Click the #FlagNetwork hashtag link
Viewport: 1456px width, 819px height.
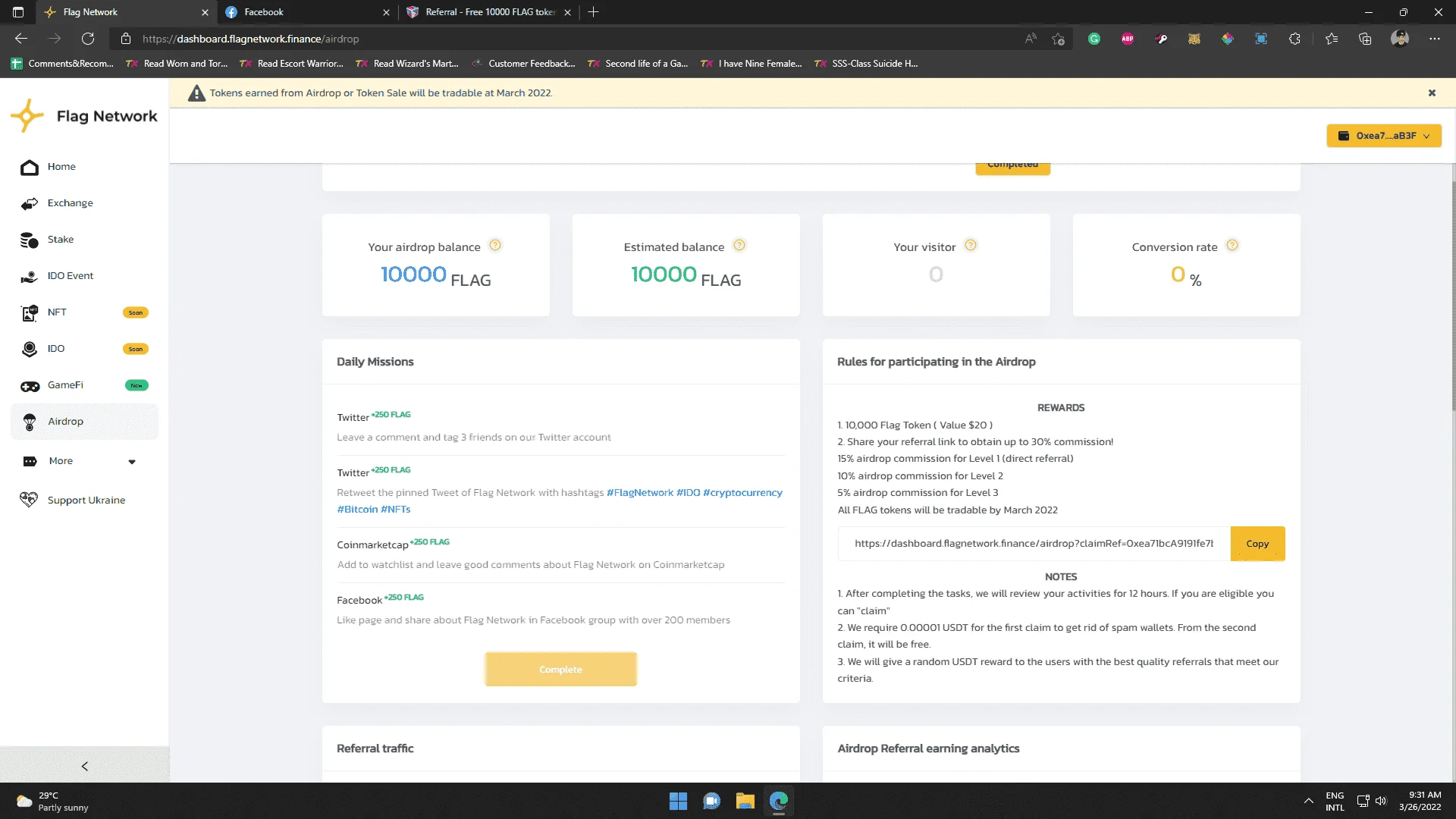coord(640,493)
